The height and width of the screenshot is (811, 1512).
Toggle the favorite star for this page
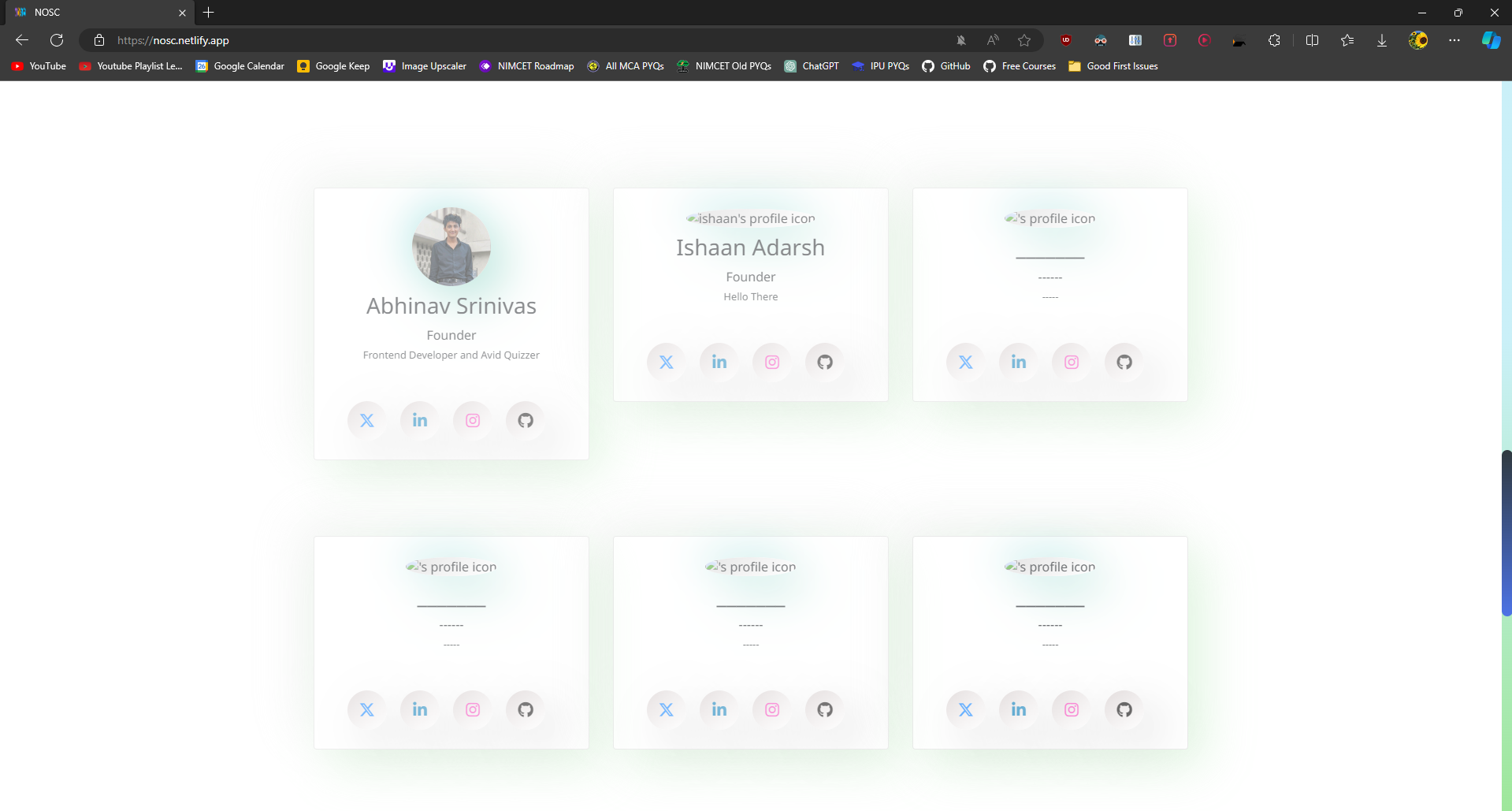1023,40
